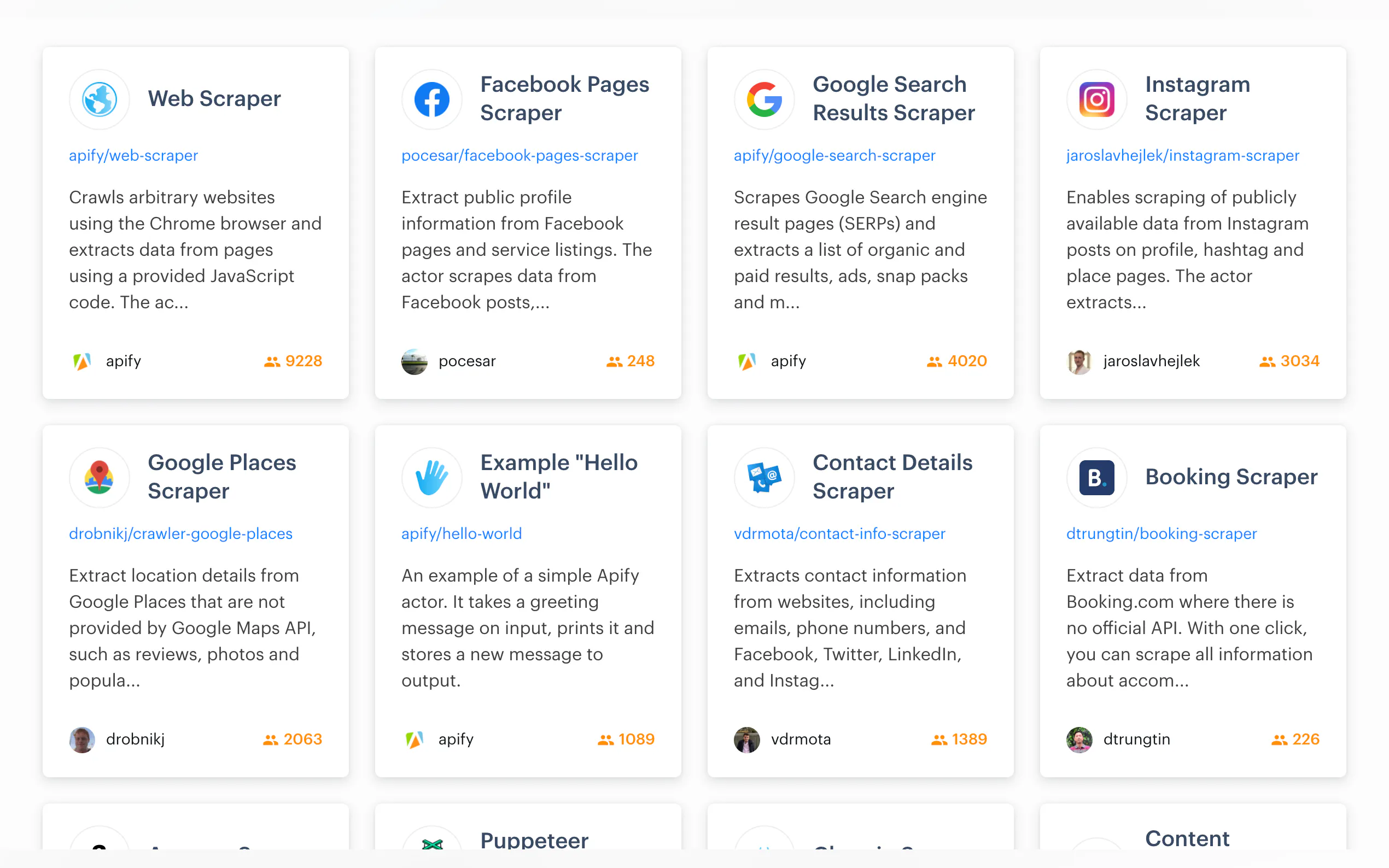The image size is (1389, 868).
Task: Click the Contact Details Scraper icon
Action: pos(764,477)
